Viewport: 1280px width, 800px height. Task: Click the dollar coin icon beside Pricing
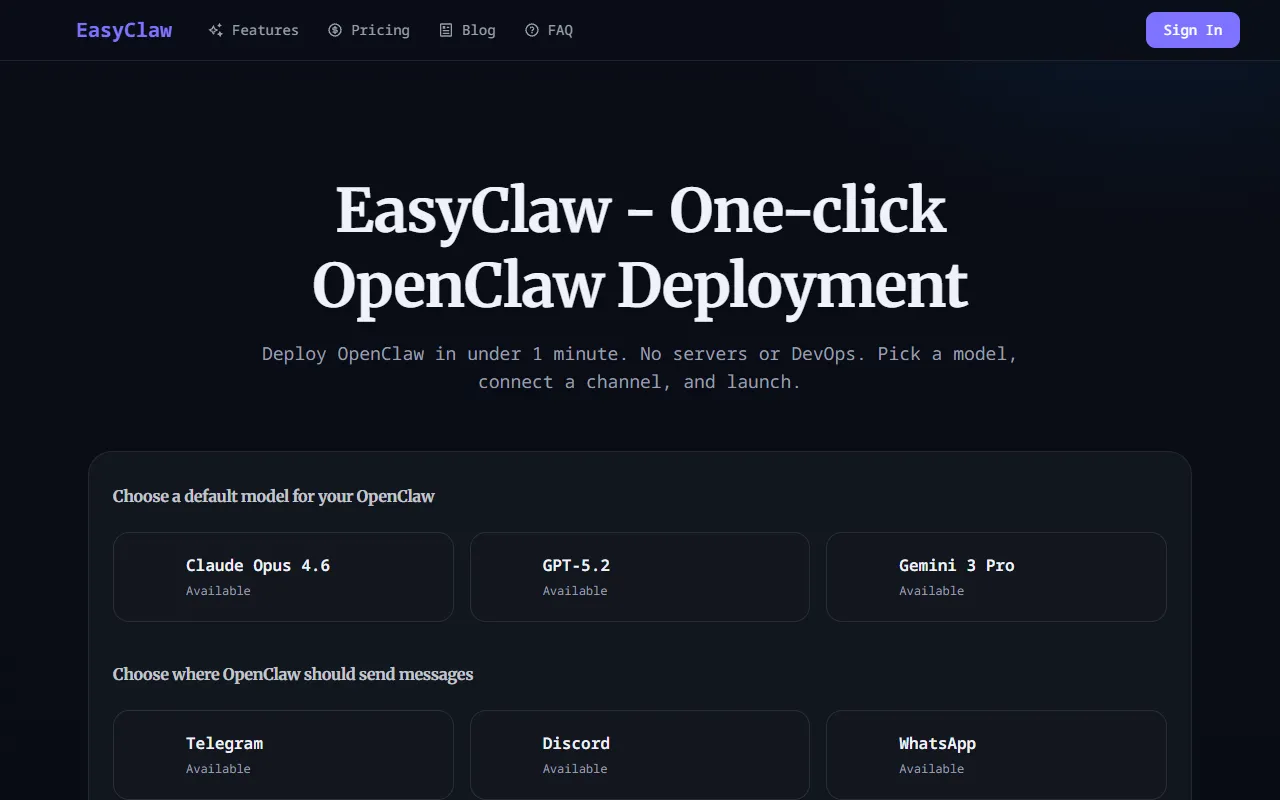pos(335,30)
